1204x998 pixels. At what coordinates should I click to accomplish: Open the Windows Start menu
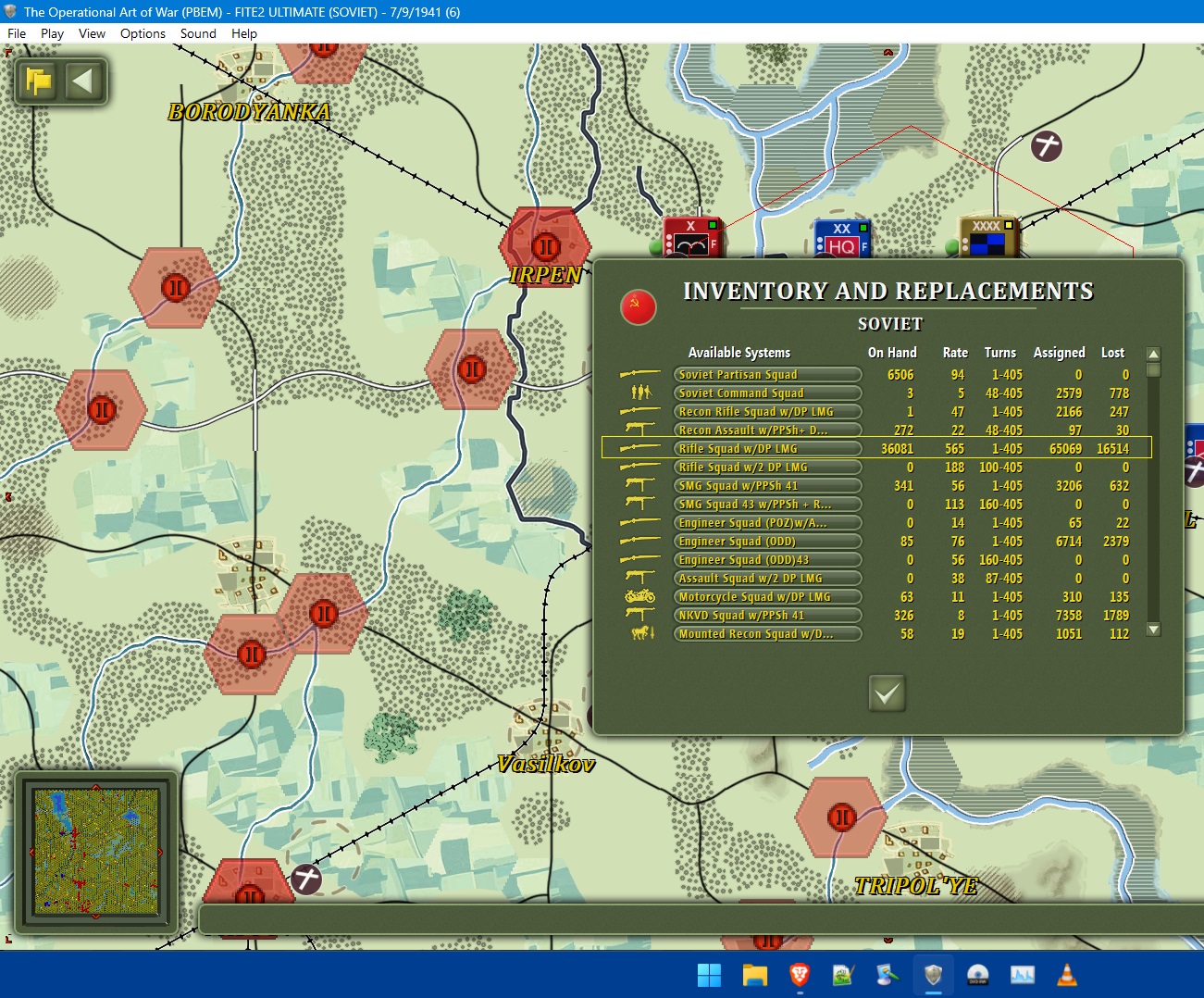(x=709, y=975)
